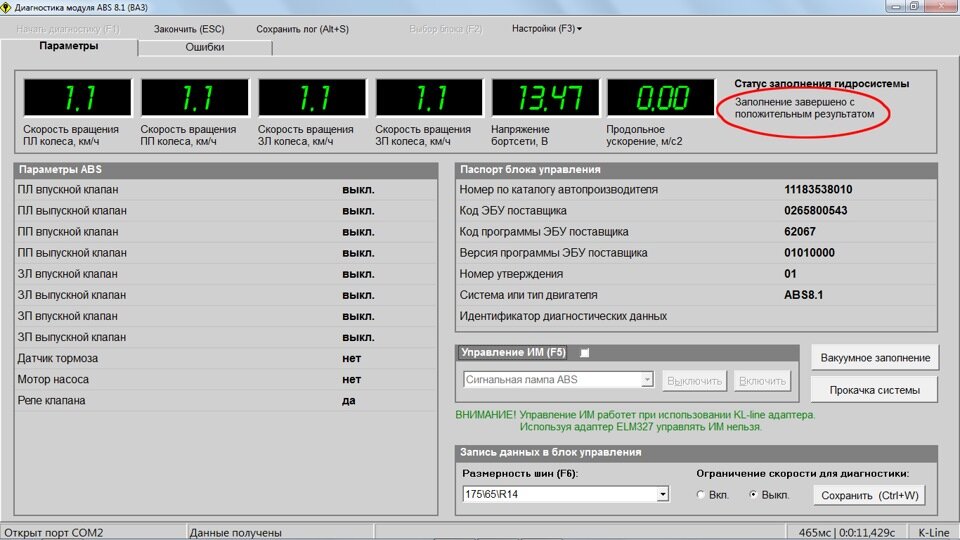Select the Выкл. speed limit radio button
The height and width of the screenshot is (540, 960).
click(x=754, y=495)
